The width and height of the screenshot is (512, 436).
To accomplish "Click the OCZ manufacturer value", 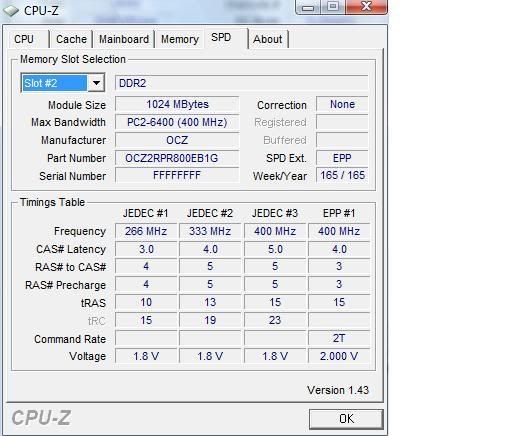I will coord(177,140).
